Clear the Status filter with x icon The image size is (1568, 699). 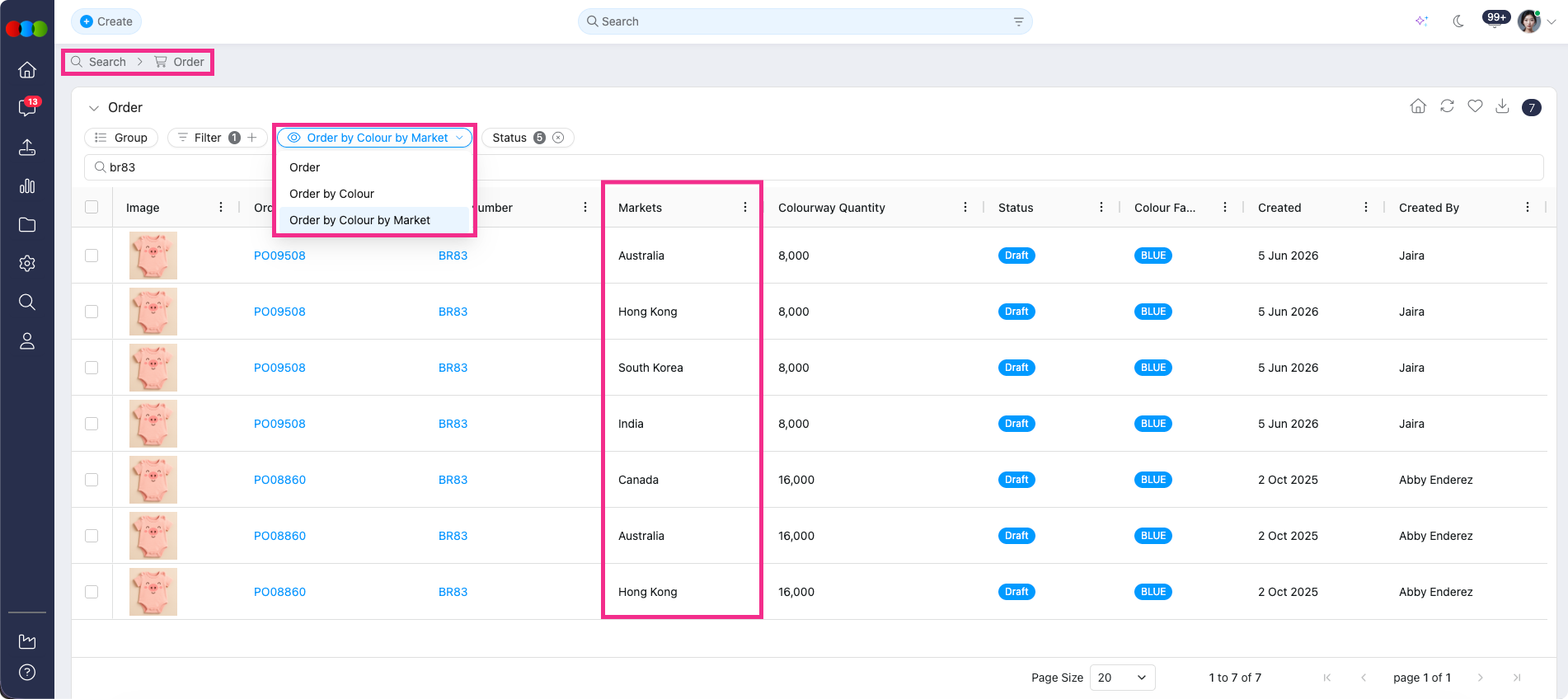(x=558, y=138)
